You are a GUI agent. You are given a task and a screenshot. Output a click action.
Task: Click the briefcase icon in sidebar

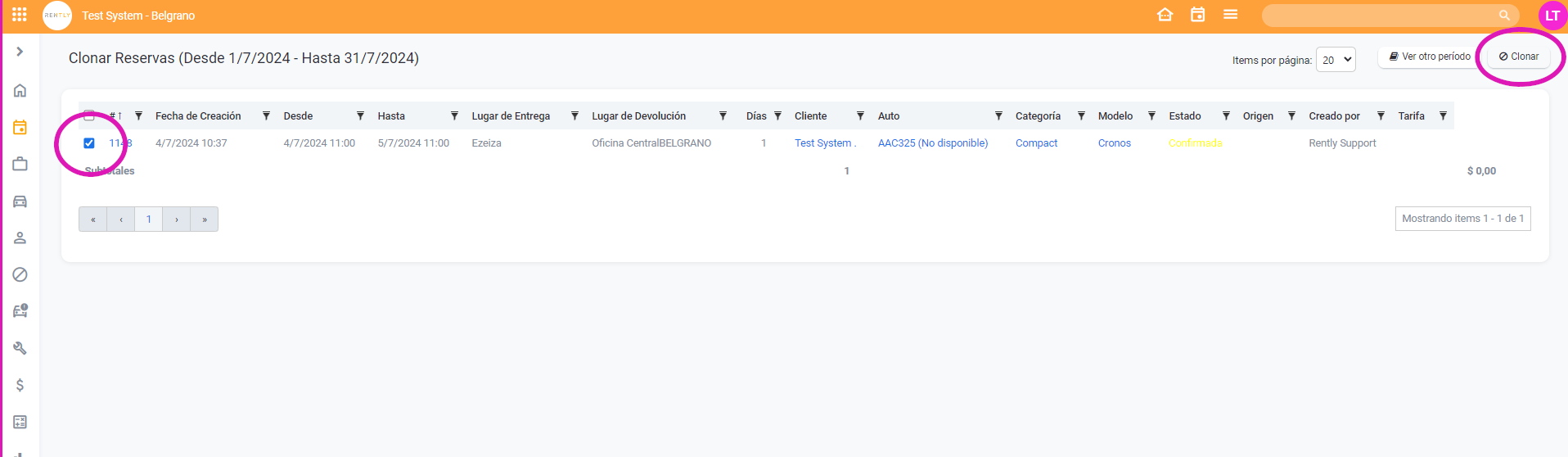(x=20, y=165)
